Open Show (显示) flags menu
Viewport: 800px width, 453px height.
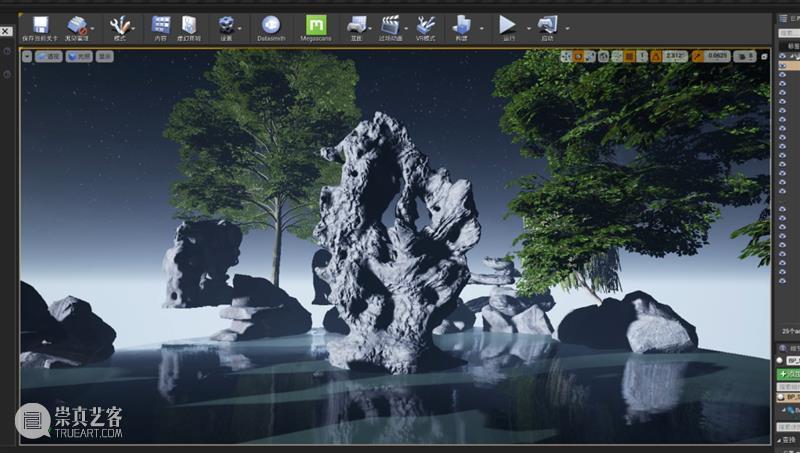click(105, 57)
